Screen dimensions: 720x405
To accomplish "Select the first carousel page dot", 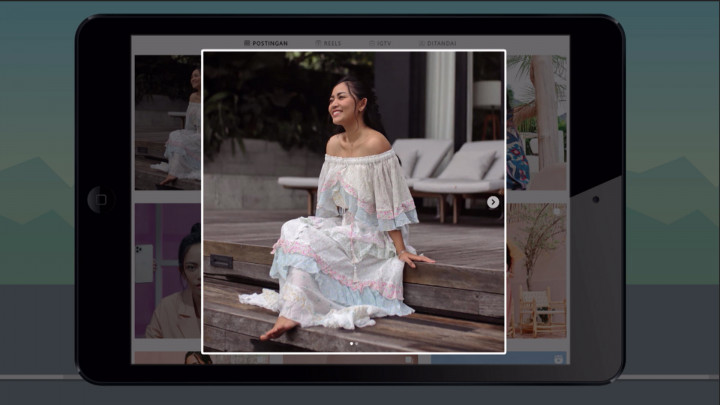I will point(350,344).
